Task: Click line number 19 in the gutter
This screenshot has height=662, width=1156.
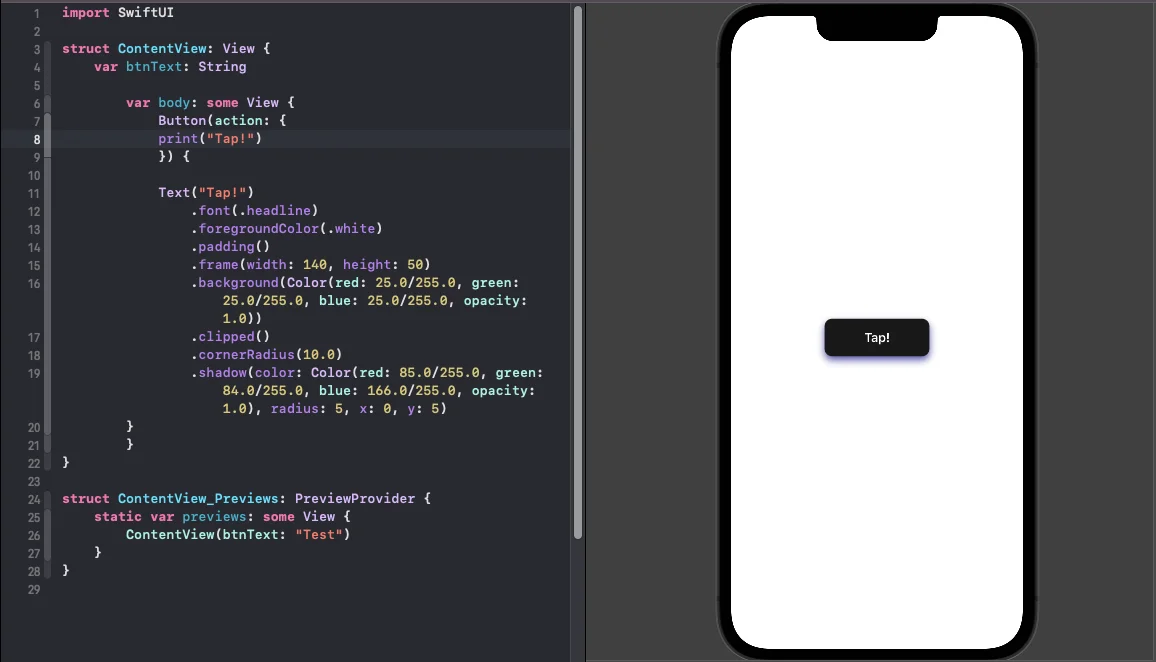Action: coord(34,374)
